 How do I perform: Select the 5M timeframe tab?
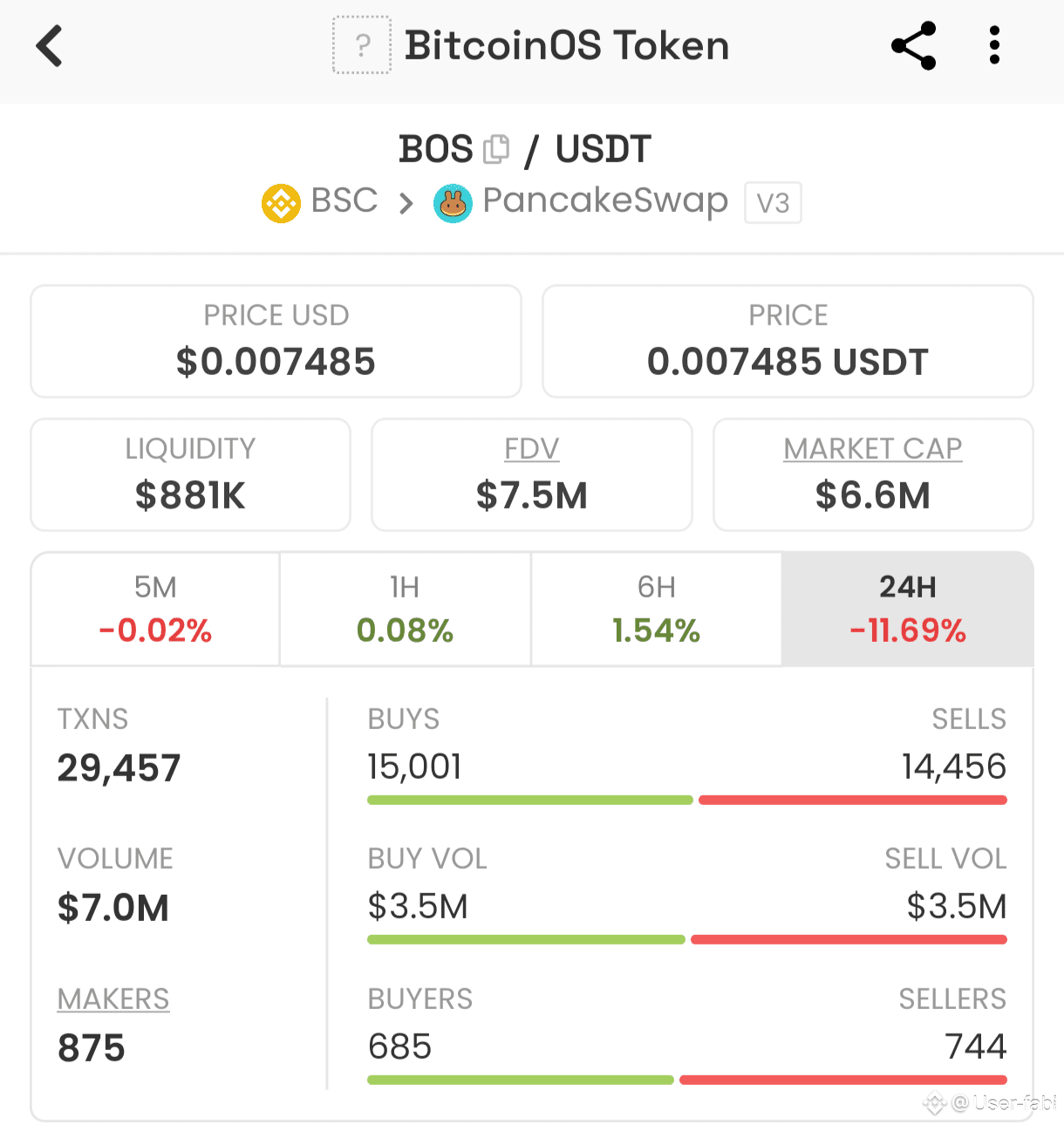[156, 609]
